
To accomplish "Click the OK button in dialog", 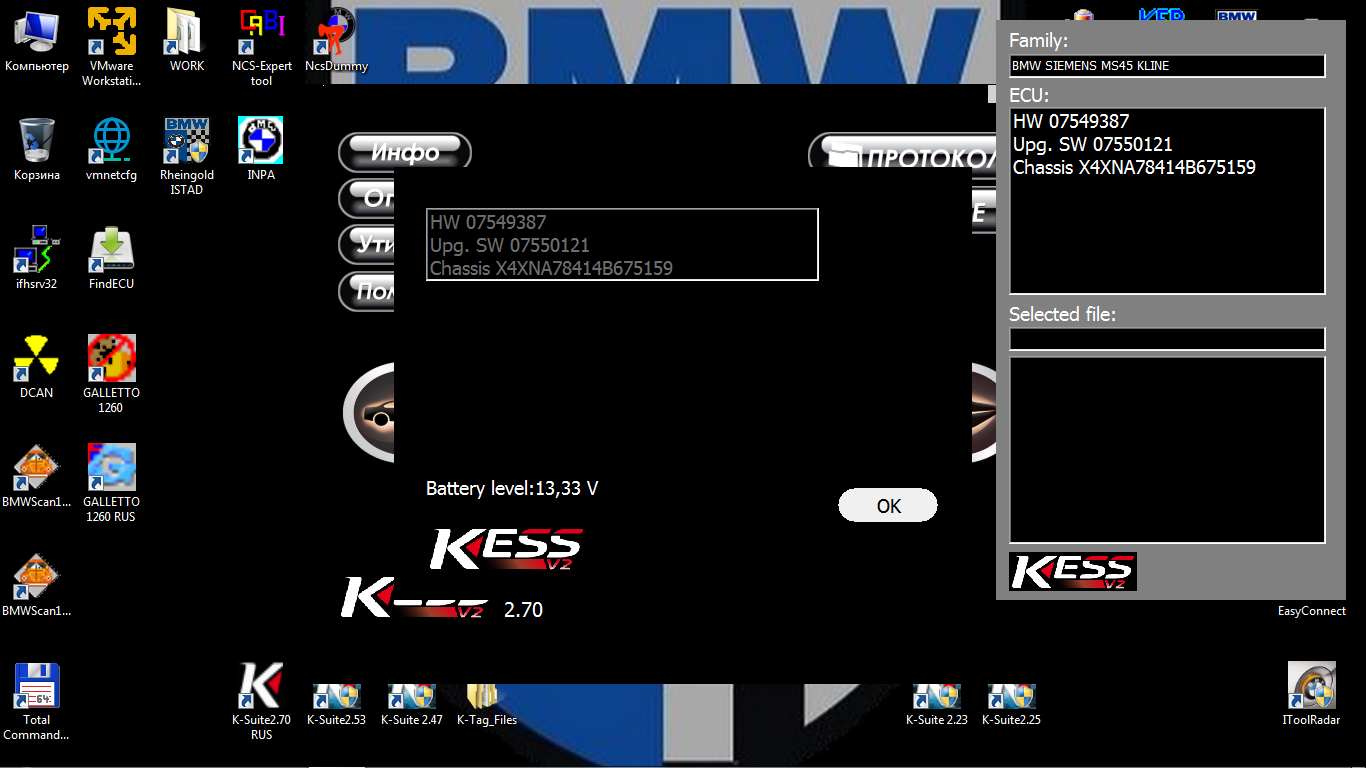I will (x=887, y=506).
